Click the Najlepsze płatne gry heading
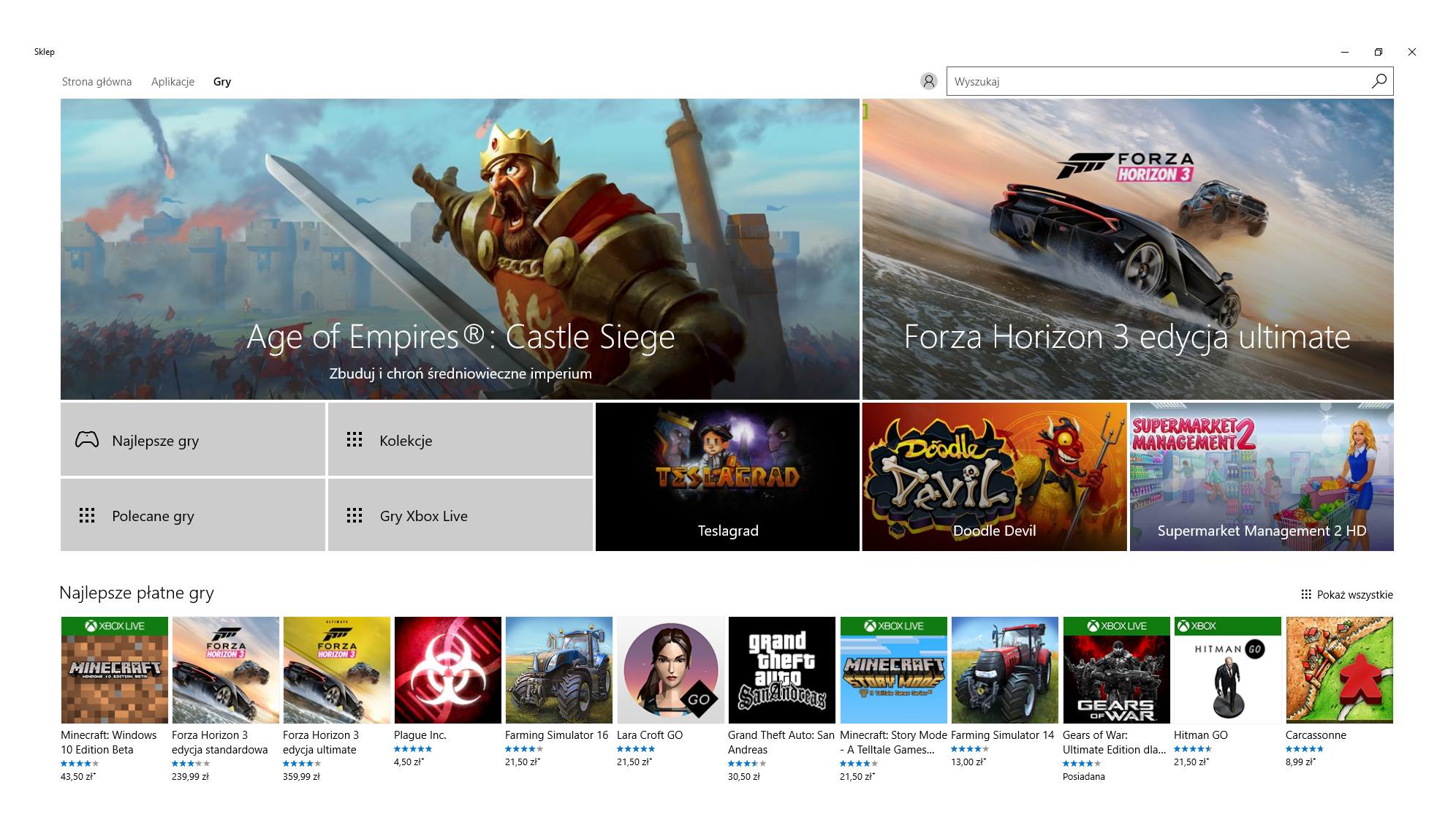 [x=137, y=593]
